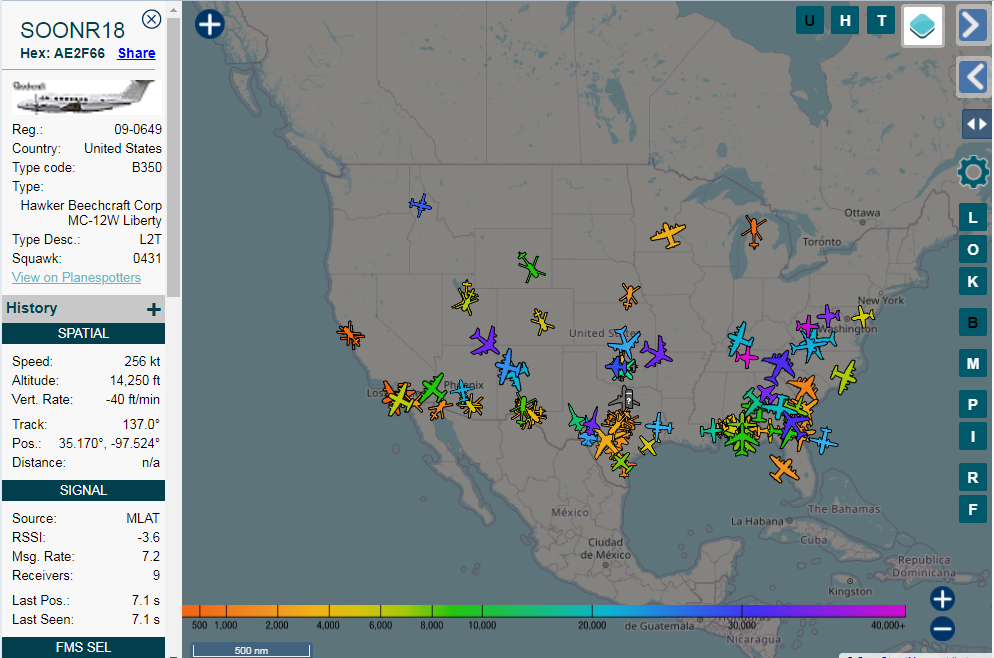Zoom out with the round minus button
Viewport: 994px width, 658px height.
pyautogui.click(x=943, y=629)
